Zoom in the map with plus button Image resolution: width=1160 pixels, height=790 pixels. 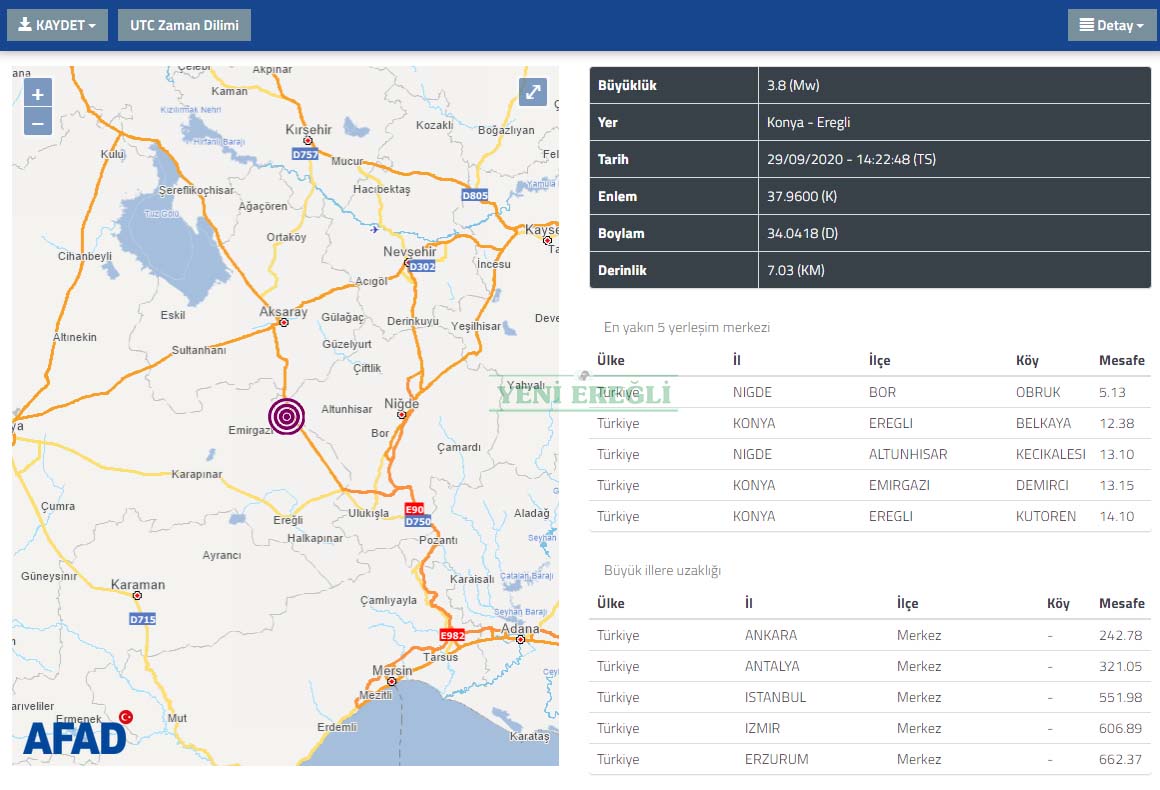[x=38, y=94]
